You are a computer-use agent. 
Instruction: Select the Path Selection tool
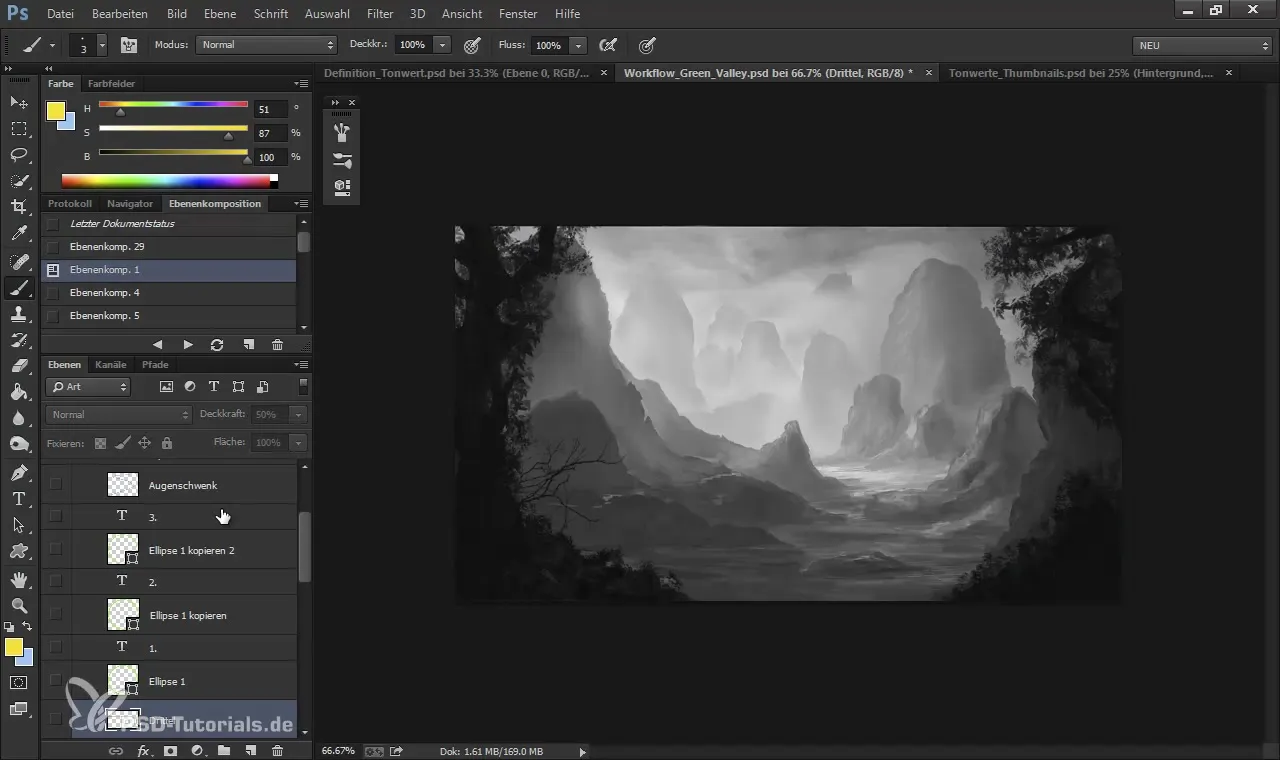click(x=19, y=525)
